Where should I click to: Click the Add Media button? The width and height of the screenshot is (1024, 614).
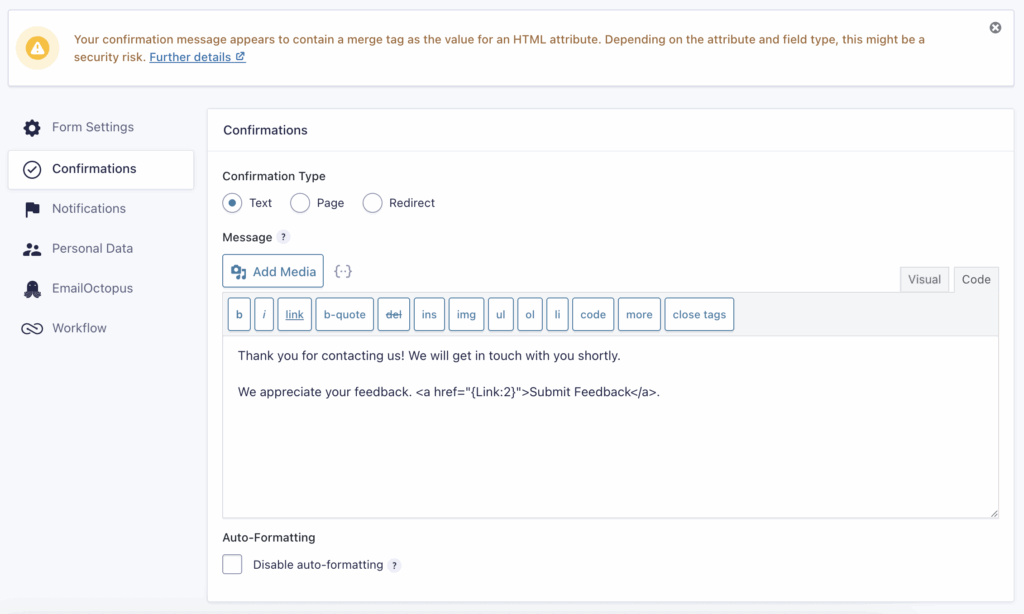click(273, 271)
